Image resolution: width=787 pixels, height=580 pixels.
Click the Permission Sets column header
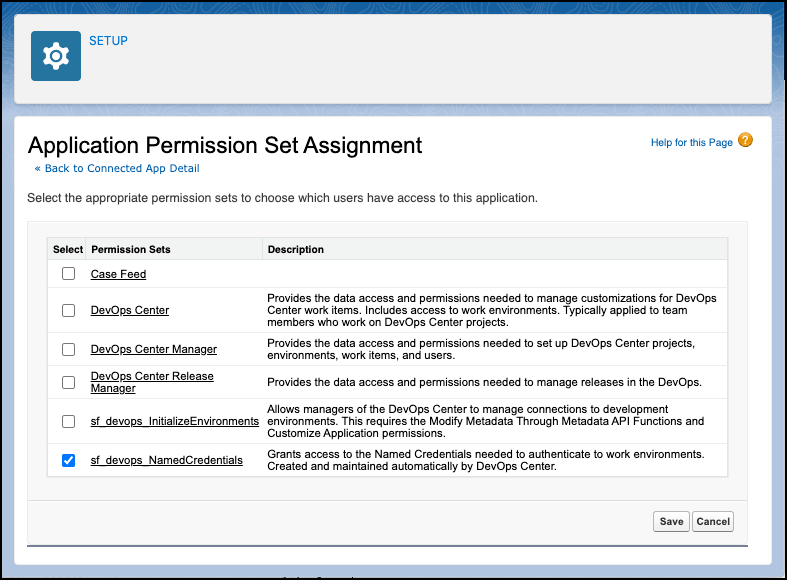[131, 249]
